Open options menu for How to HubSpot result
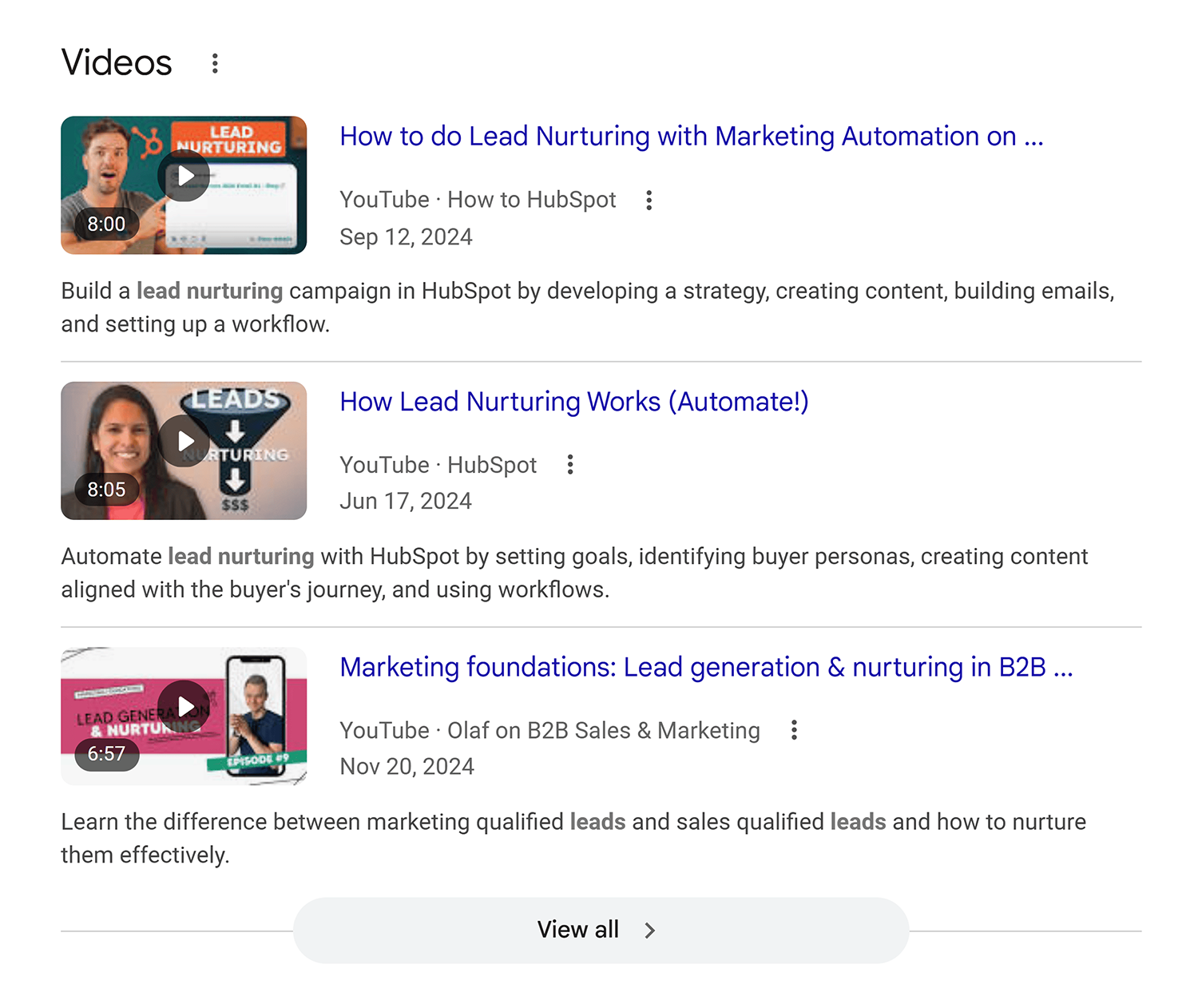Screen dimensions: 1198x1008 point(649,200)
